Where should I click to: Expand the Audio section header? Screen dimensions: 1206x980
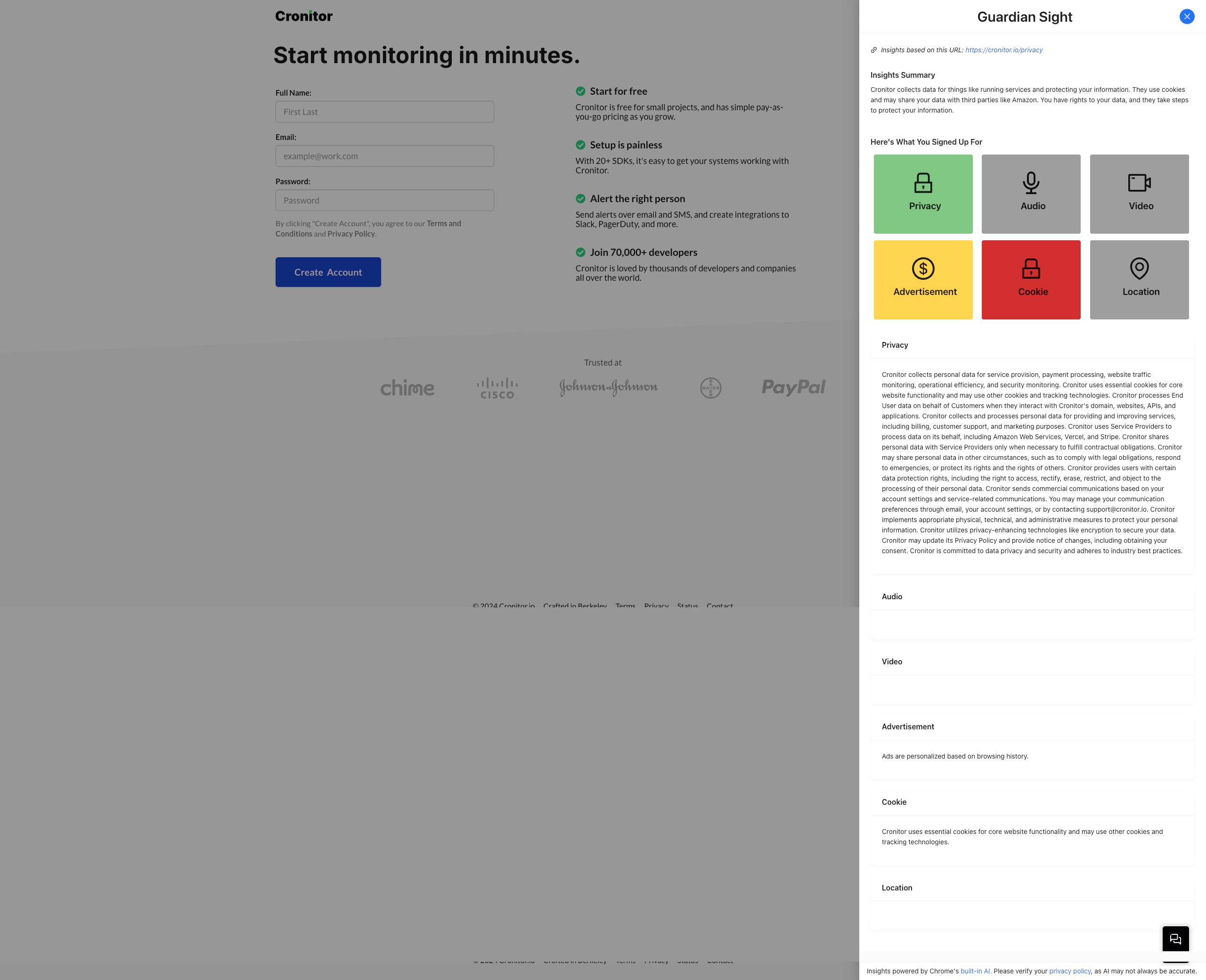click(892, 596)
